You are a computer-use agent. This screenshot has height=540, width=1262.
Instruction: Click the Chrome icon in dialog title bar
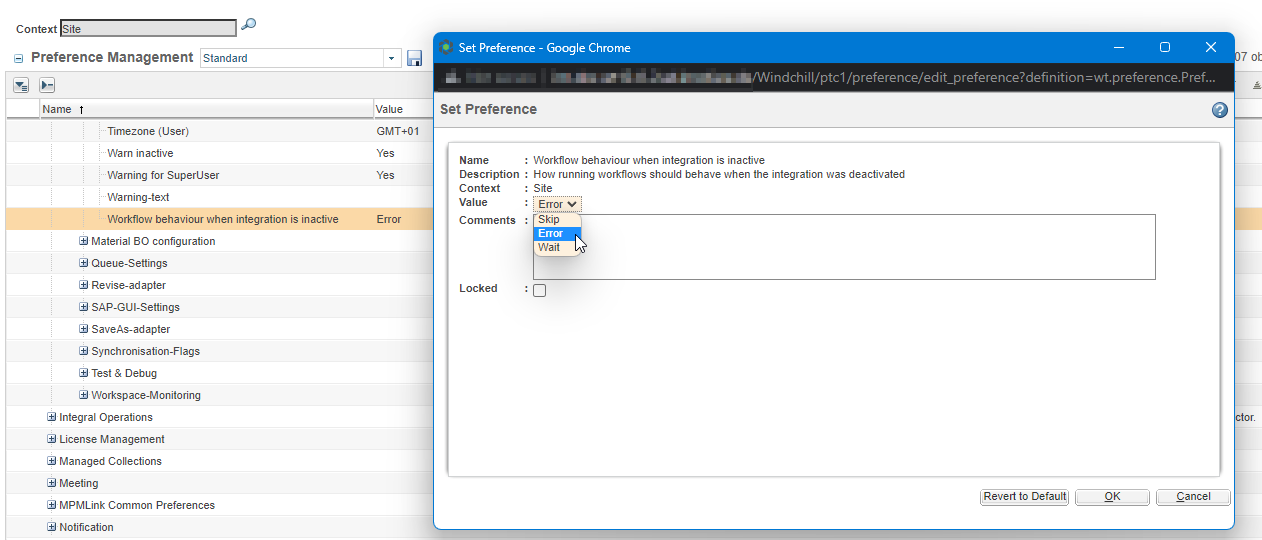[447, 47]
